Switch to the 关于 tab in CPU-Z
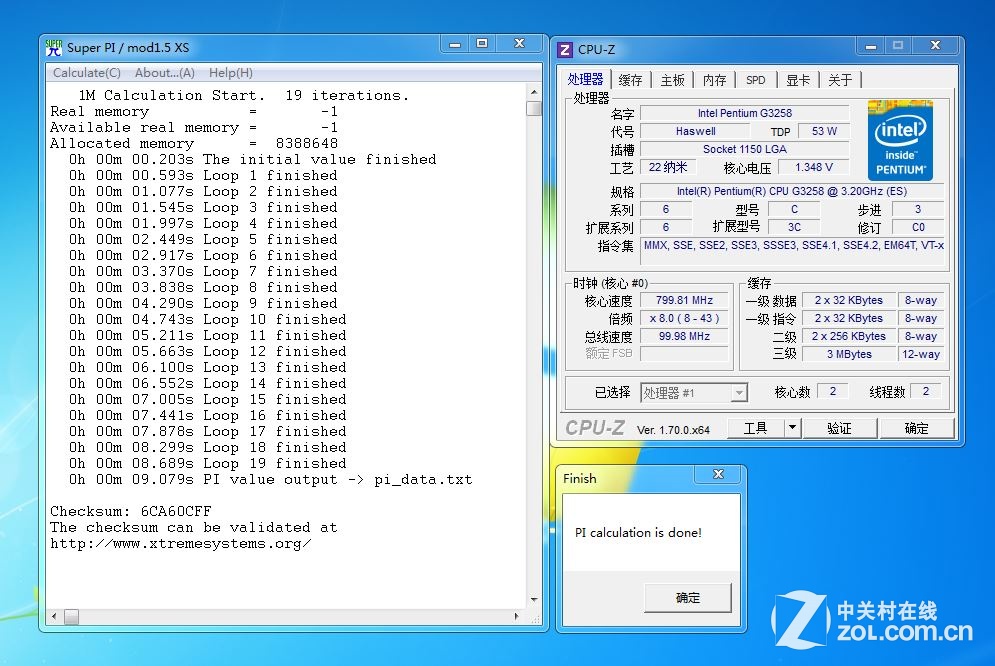The height and width of the screenshot is (666, 995). click(840, 80)
